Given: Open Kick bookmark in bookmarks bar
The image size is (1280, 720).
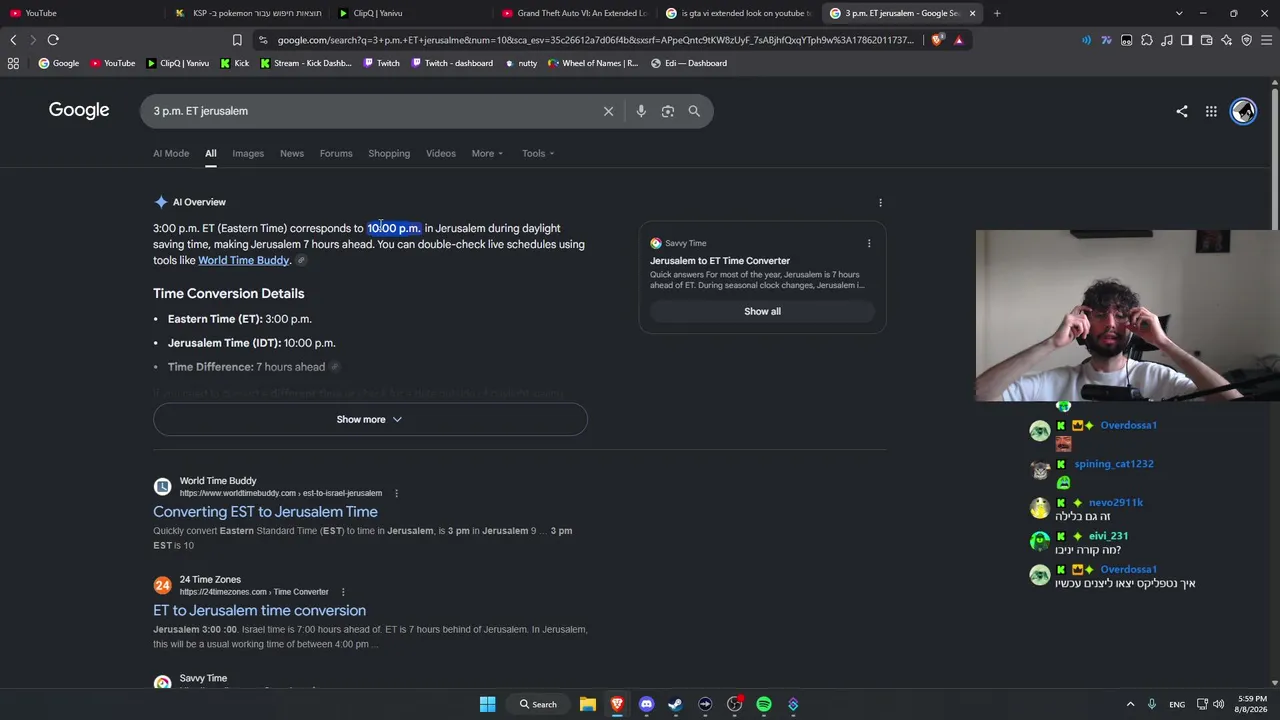Looking at the screenshot, I should click(x=233, y=63).
